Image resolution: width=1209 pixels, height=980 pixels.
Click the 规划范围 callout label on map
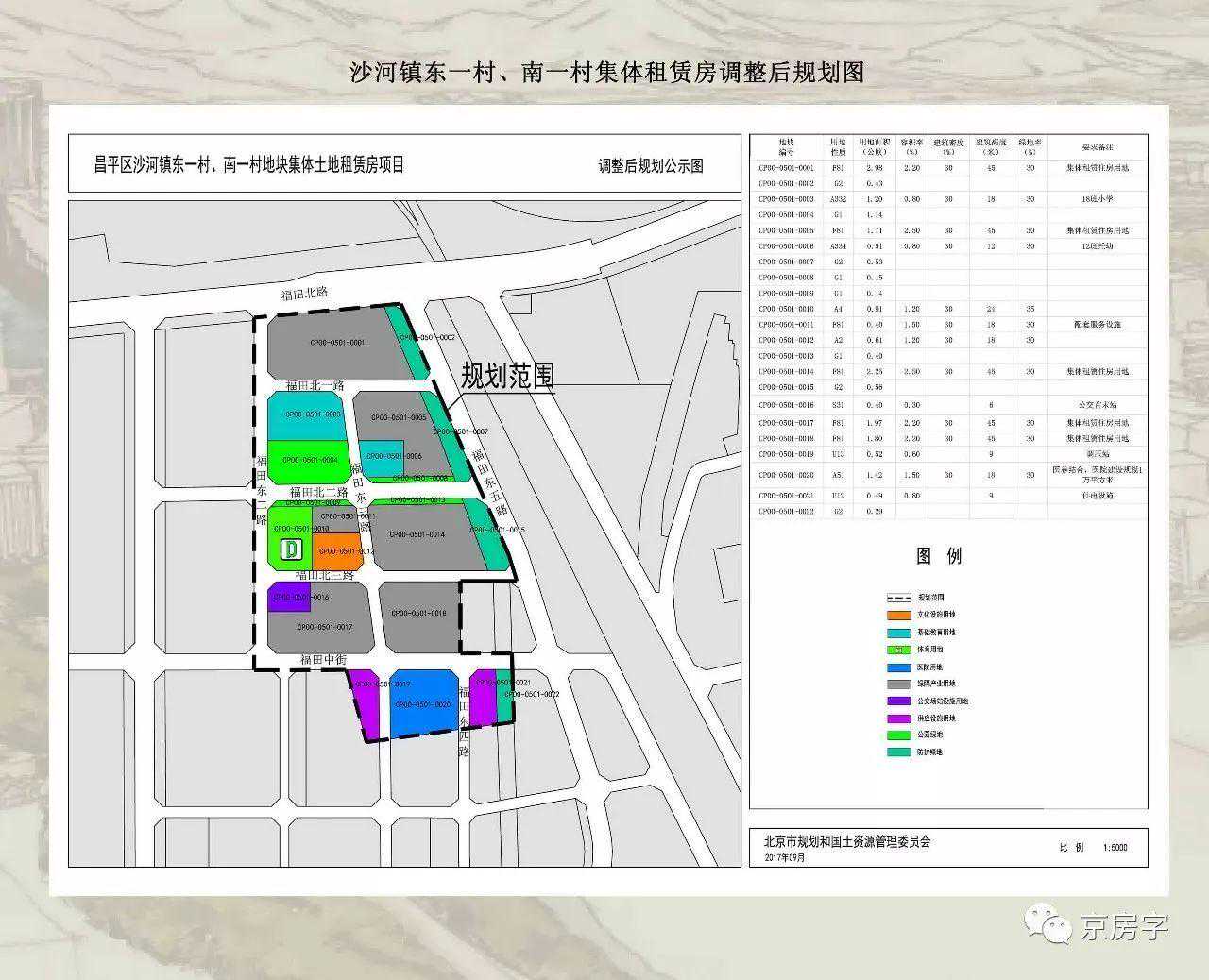[x=507, y=377]
